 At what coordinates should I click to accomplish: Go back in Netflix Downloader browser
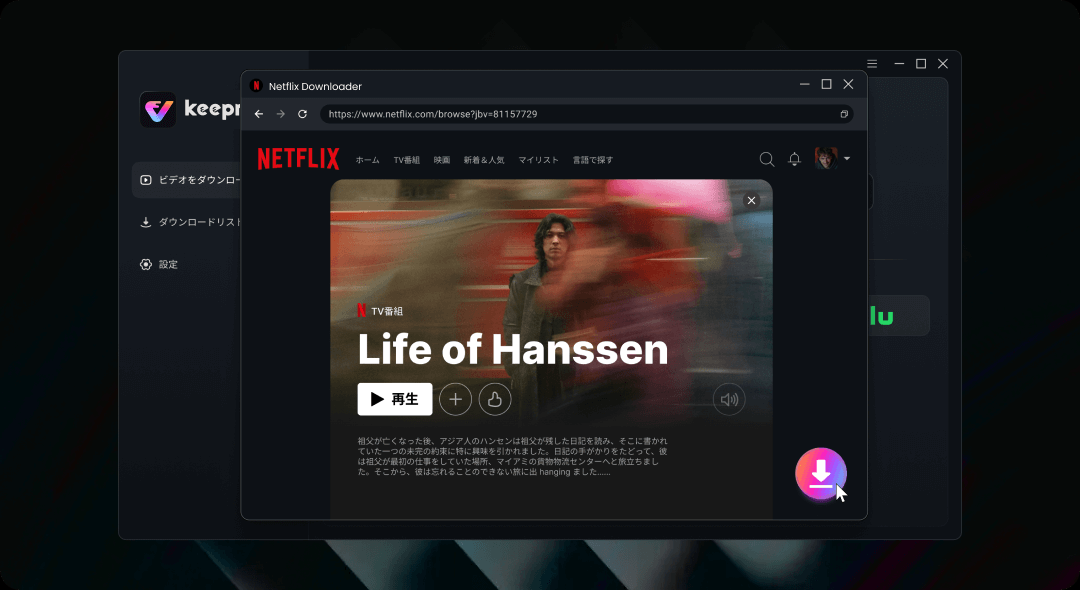click(259, 114)
